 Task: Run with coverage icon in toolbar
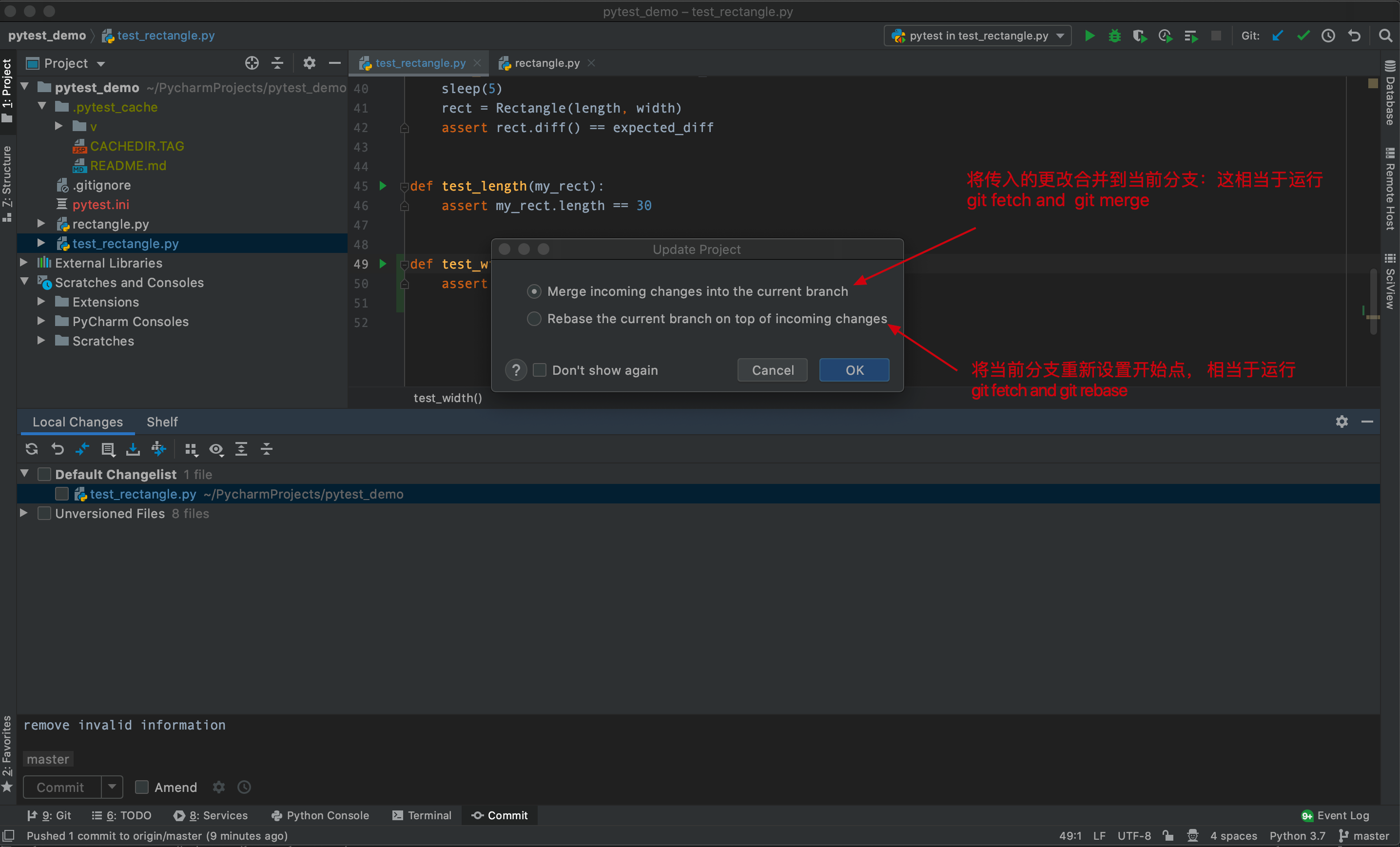(1139, 36)
